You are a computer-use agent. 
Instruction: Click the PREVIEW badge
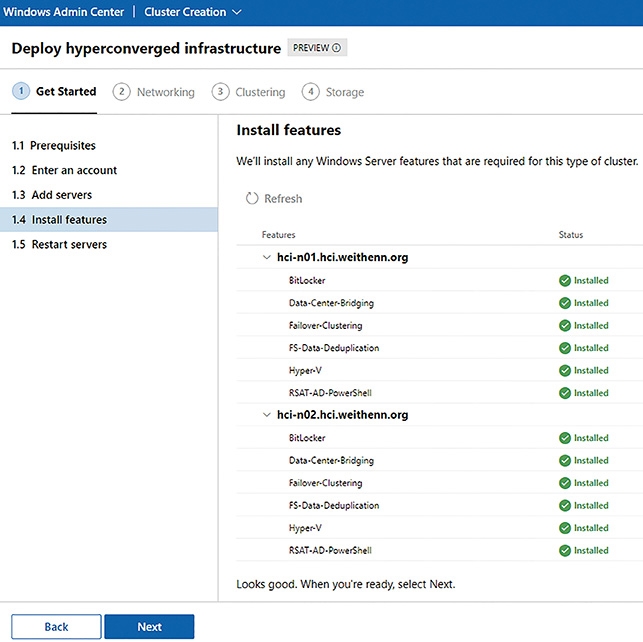(317, 48)
